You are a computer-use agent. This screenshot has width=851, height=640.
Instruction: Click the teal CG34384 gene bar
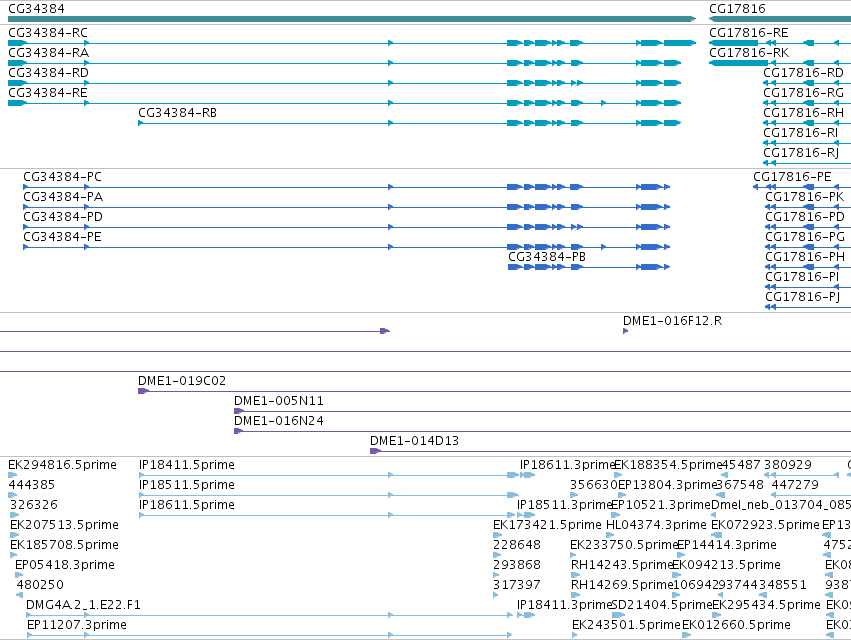352,19
